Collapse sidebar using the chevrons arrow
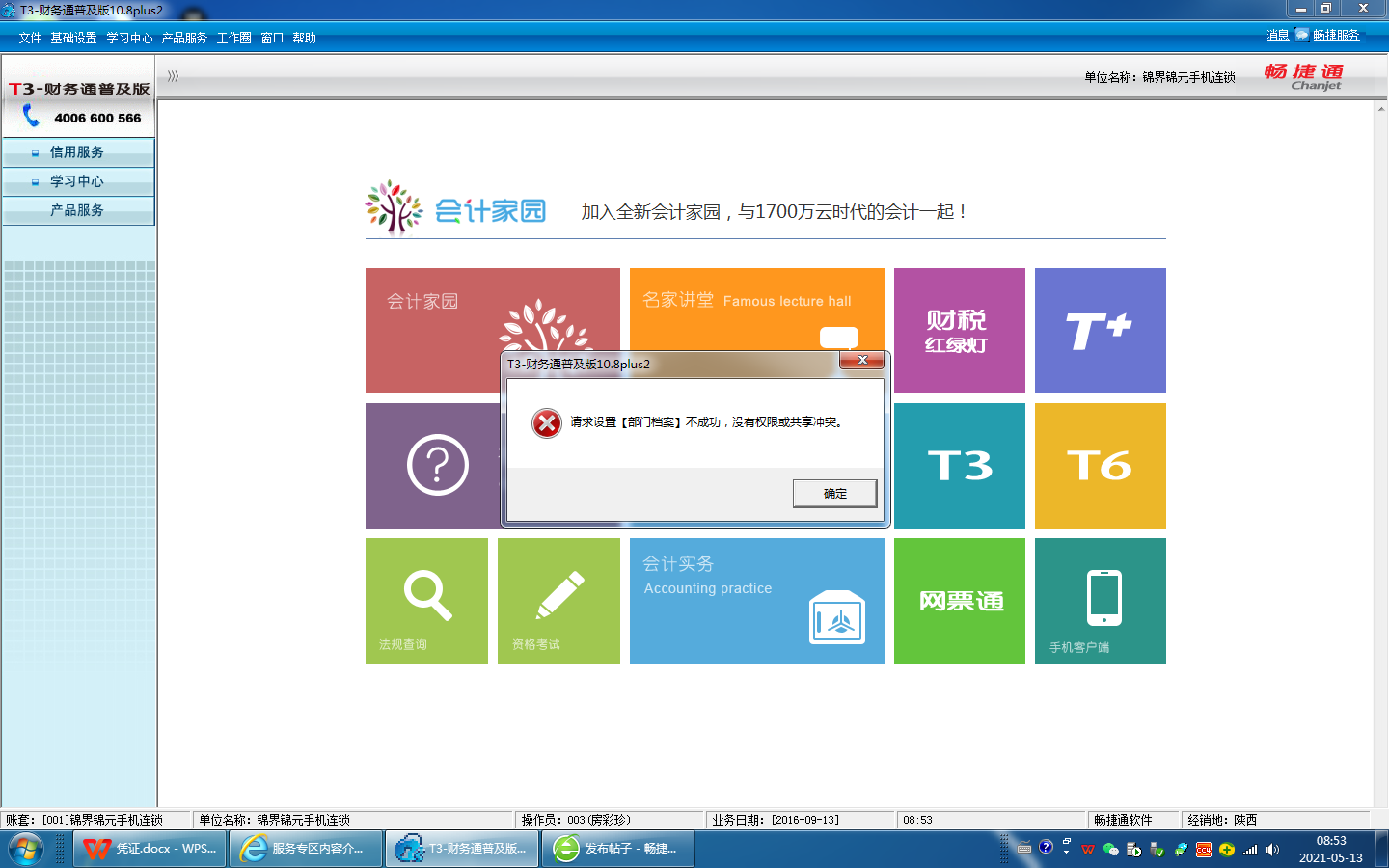1389x868 pixels. pos(173,75)
